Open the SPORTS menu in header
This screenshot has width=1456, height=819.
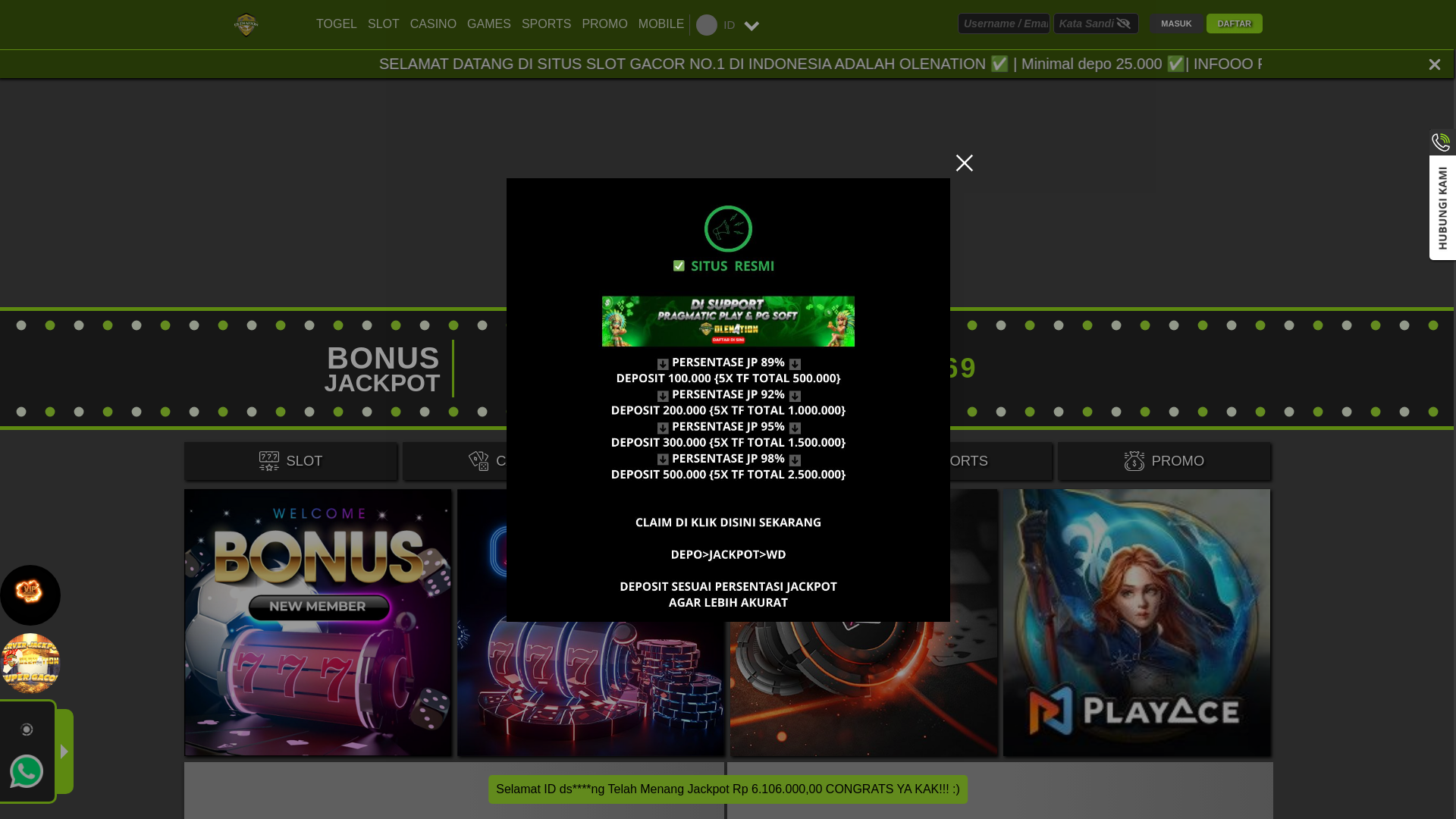(546, 24)
